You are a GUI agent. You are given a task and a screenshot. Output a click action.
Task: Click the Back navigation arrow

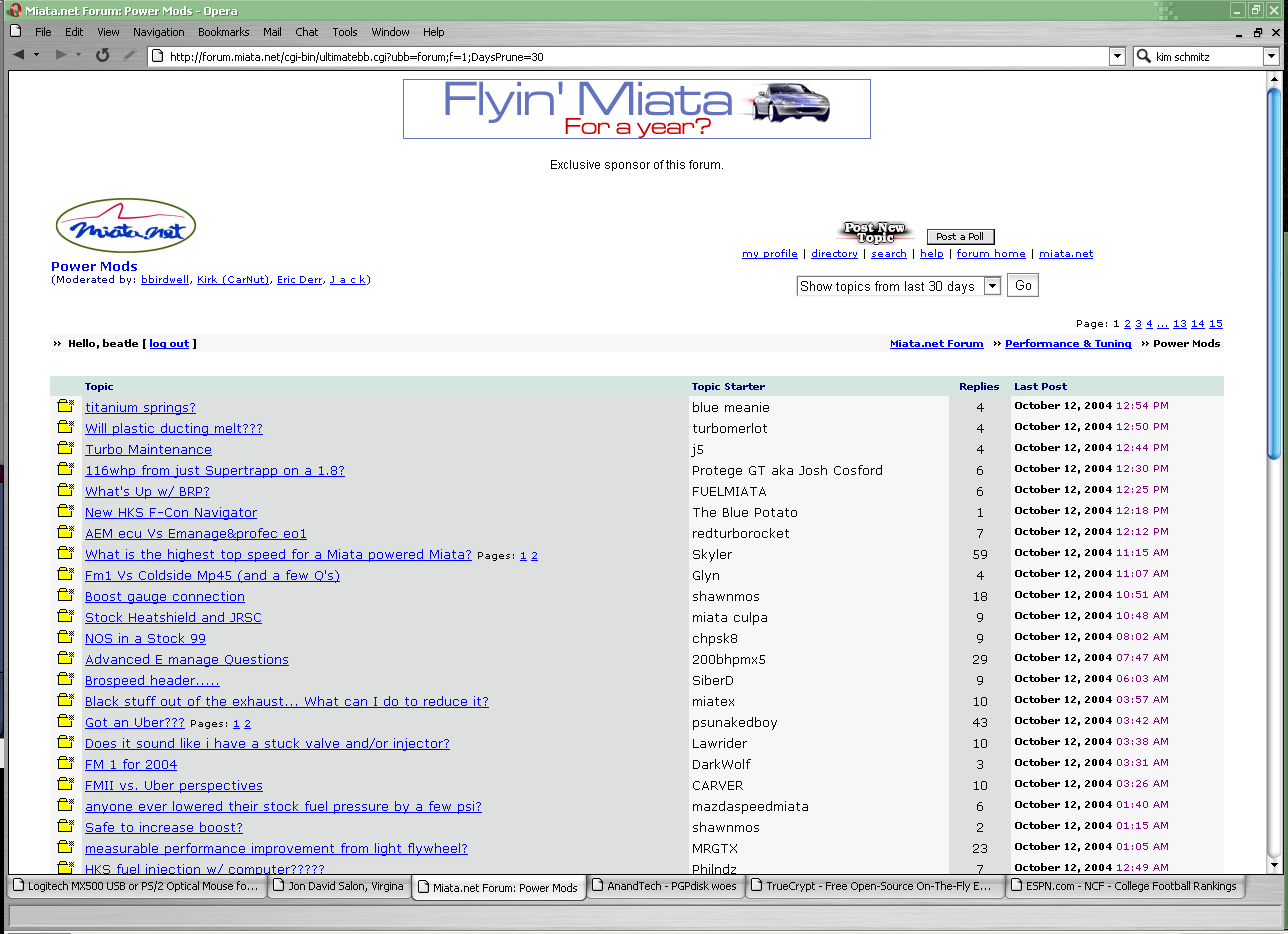(x=19, y=55)
